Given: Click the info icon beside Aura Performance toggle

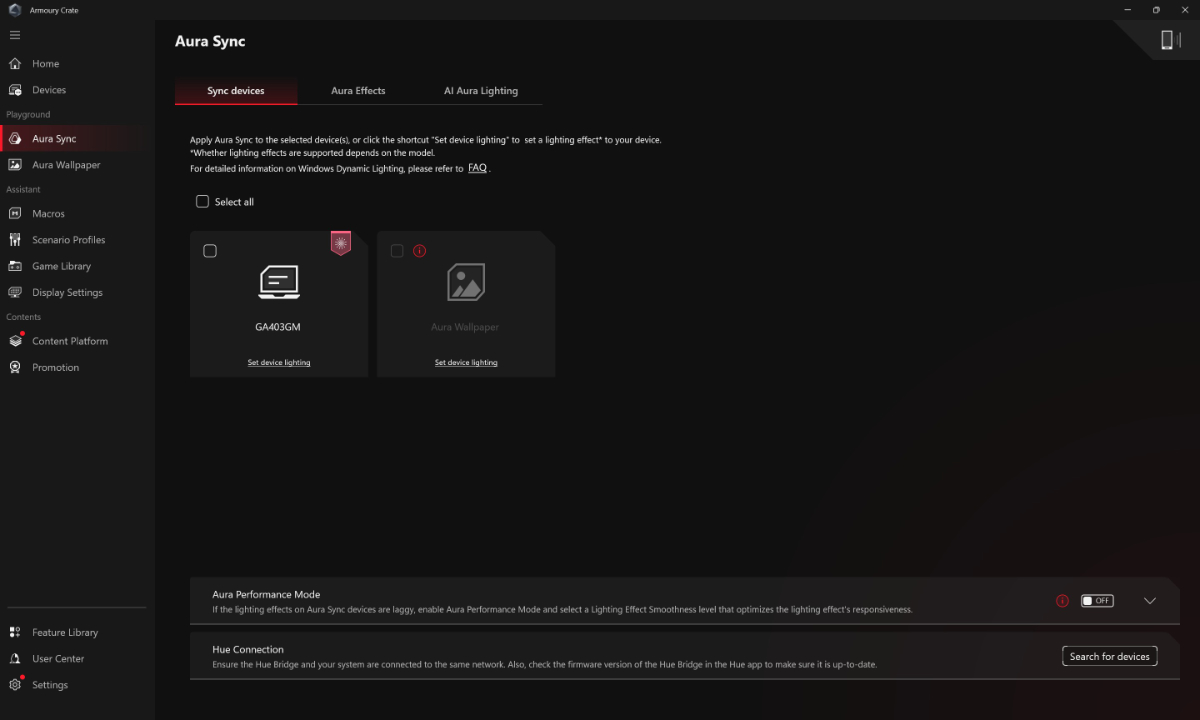Looking at the screenshot, I should click(x=1062, y=601).
